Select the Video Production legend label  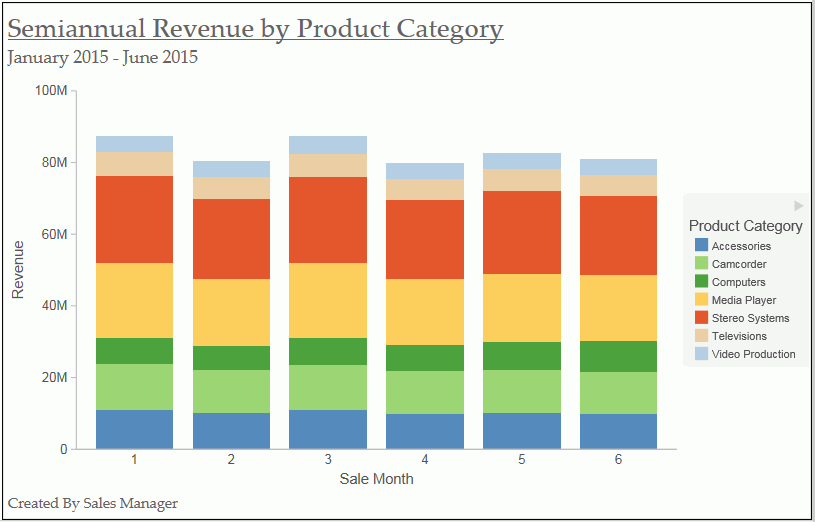coord(754,354)
